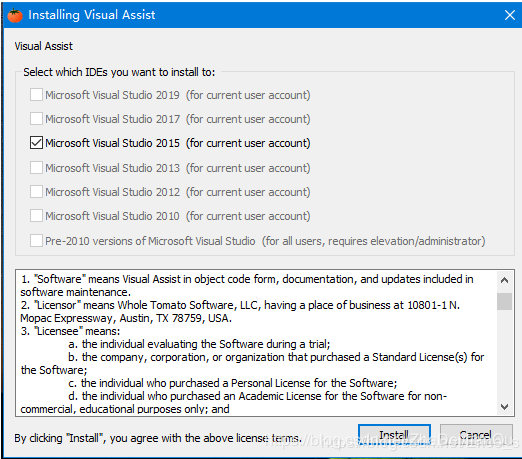Click 'Installing Visual Assist' title bar text
Screen dimensions: 522x459
coord(92,15)
